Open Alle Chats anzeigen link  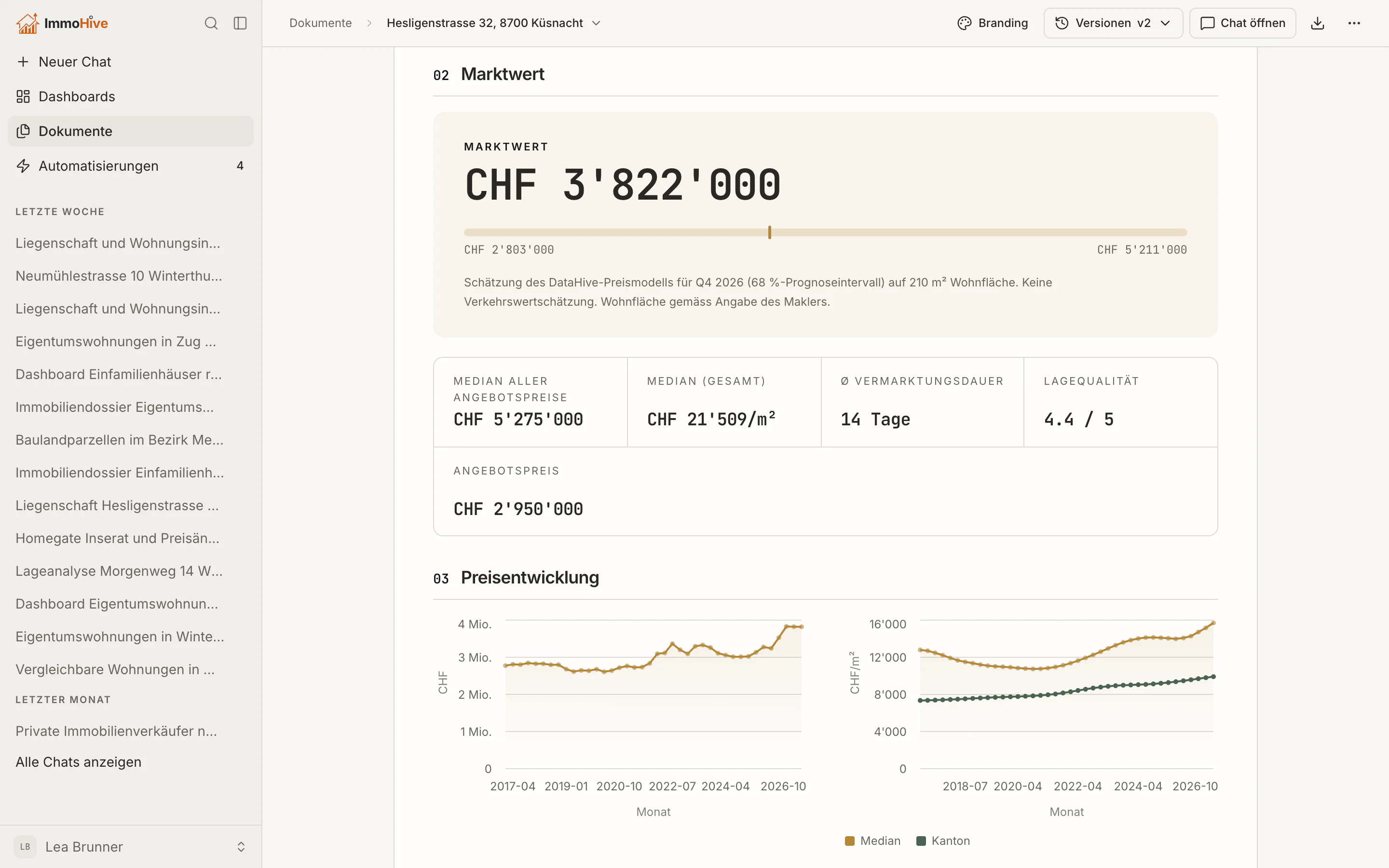tap(79, 762)
